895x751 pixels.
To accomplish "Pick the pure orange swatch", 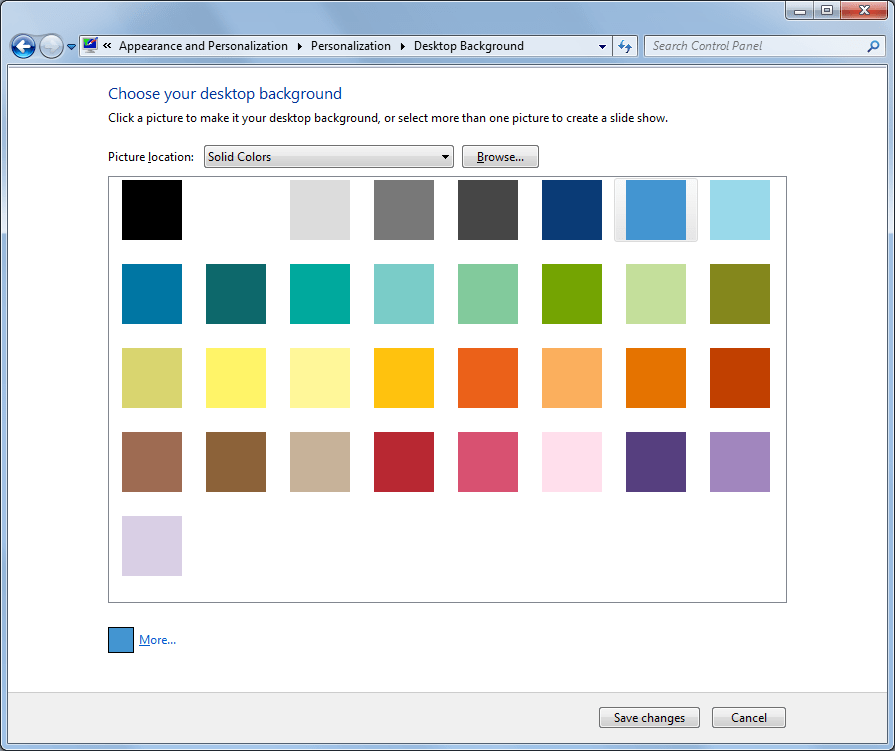I will [655, 378].
